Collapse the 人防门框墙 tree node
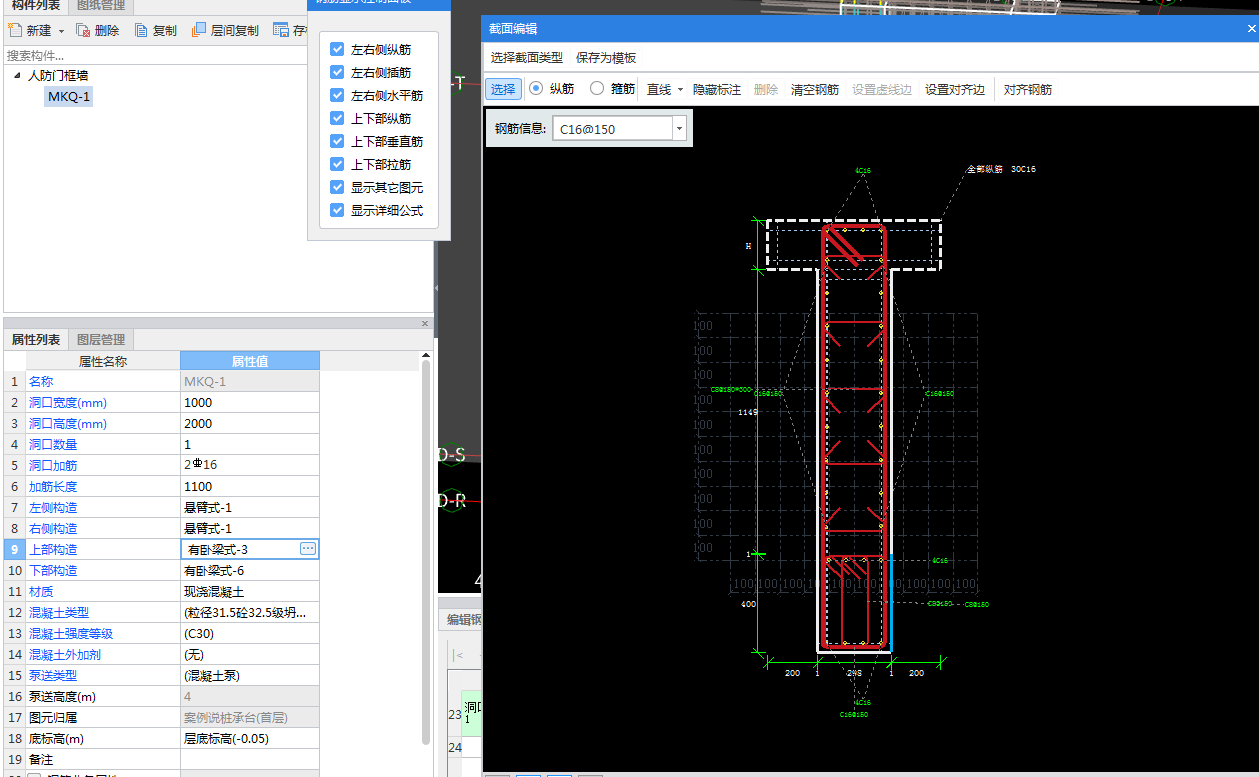The image size is (1259, 777). click(x=18, y=76)
